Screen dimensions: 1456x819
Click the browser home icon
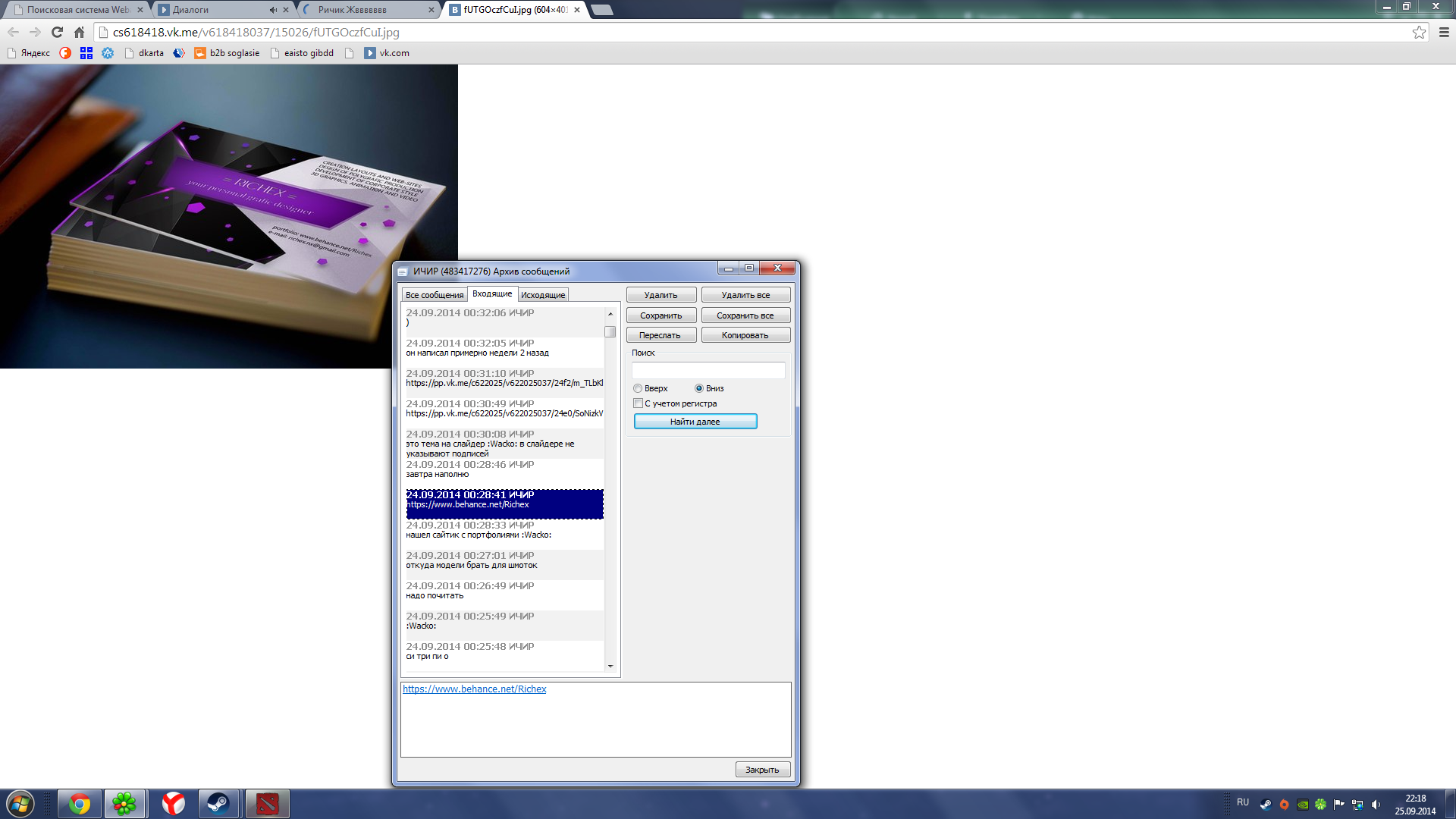(x=79, y=32)
